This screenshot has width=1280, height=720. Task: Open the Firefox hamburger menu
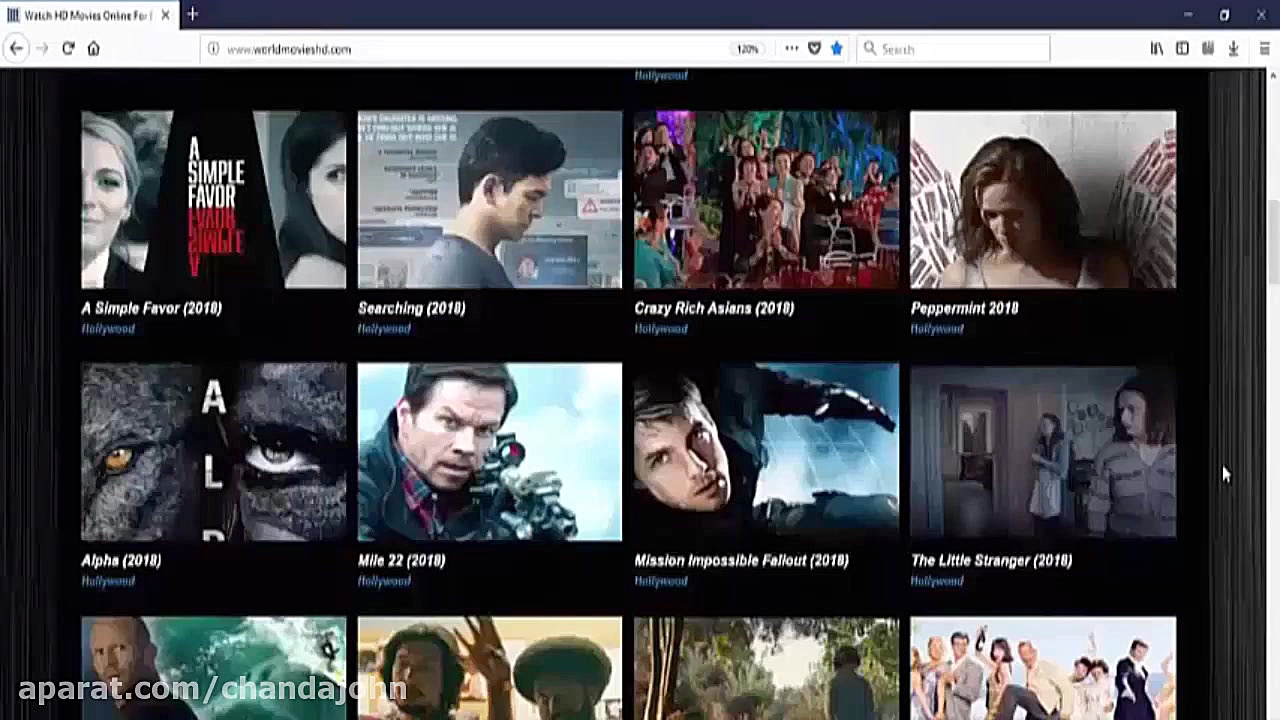pyautogui.click(x=1264, y=48)
